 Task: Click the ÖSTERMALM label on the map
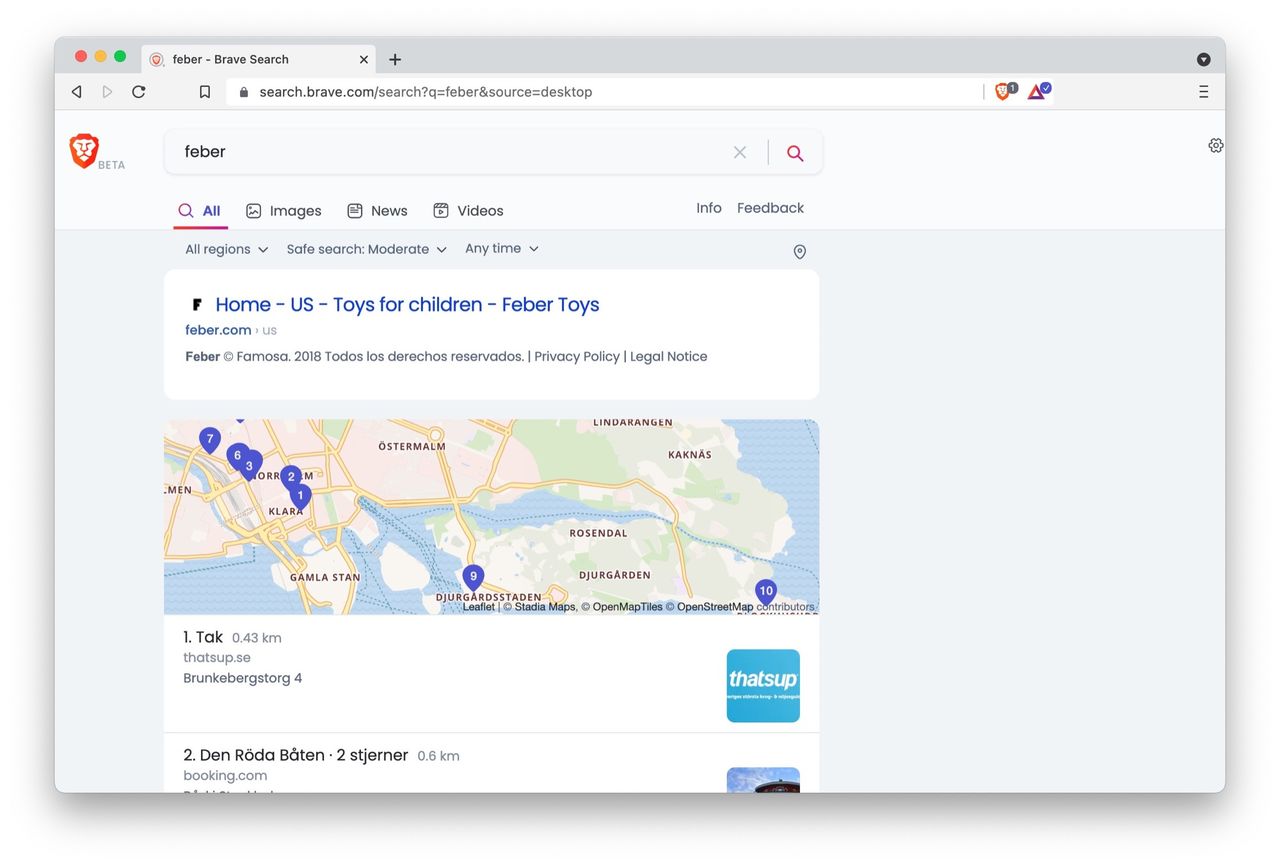(x=412, y=446)
